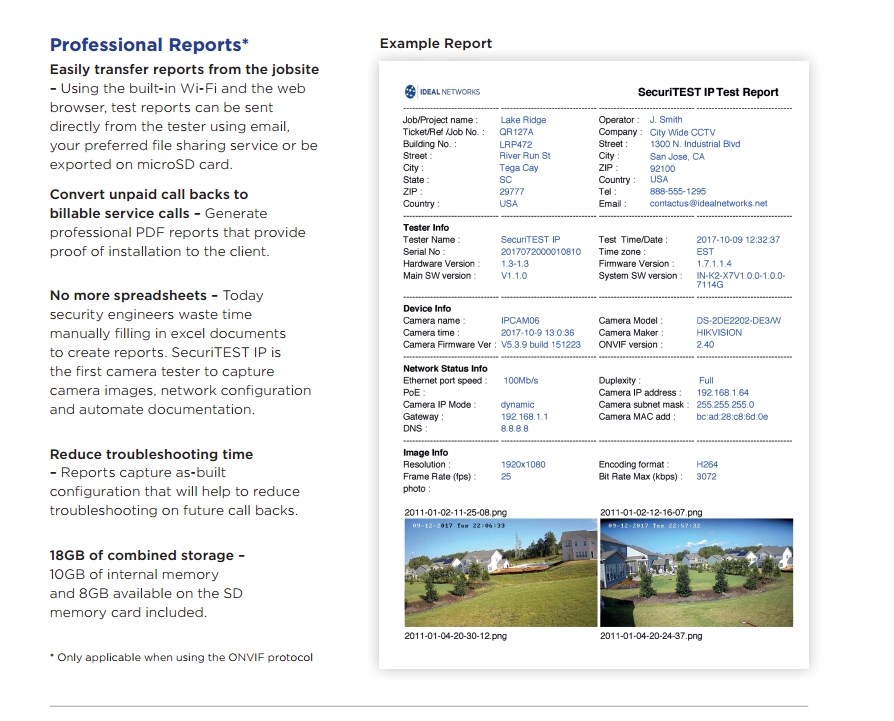The height and width of the screenshot is (721, 894).
Task: Click the file name '2011-01-02-12-16-07.png'
Action: click(651, 512)
